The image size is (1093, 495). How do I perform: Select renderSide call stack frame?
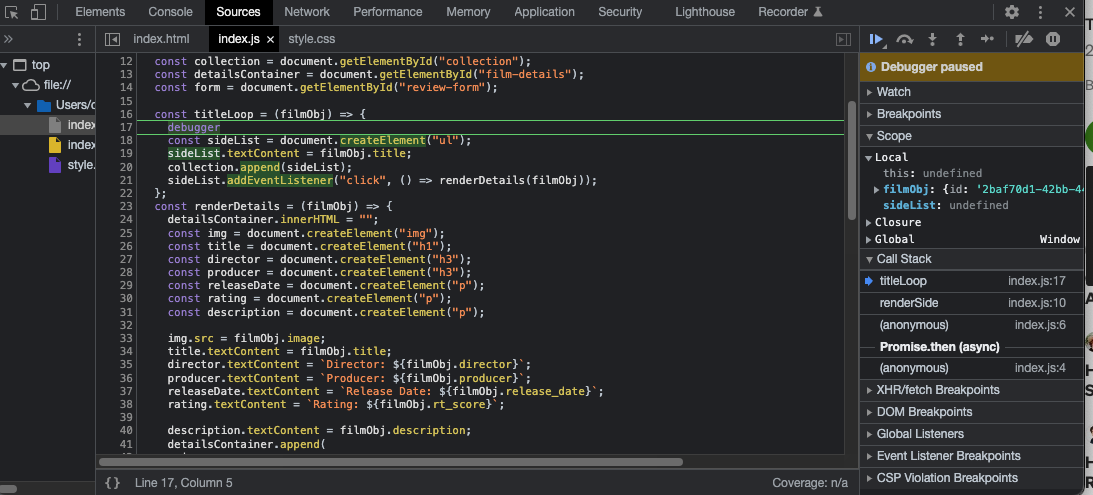[972, 303]
